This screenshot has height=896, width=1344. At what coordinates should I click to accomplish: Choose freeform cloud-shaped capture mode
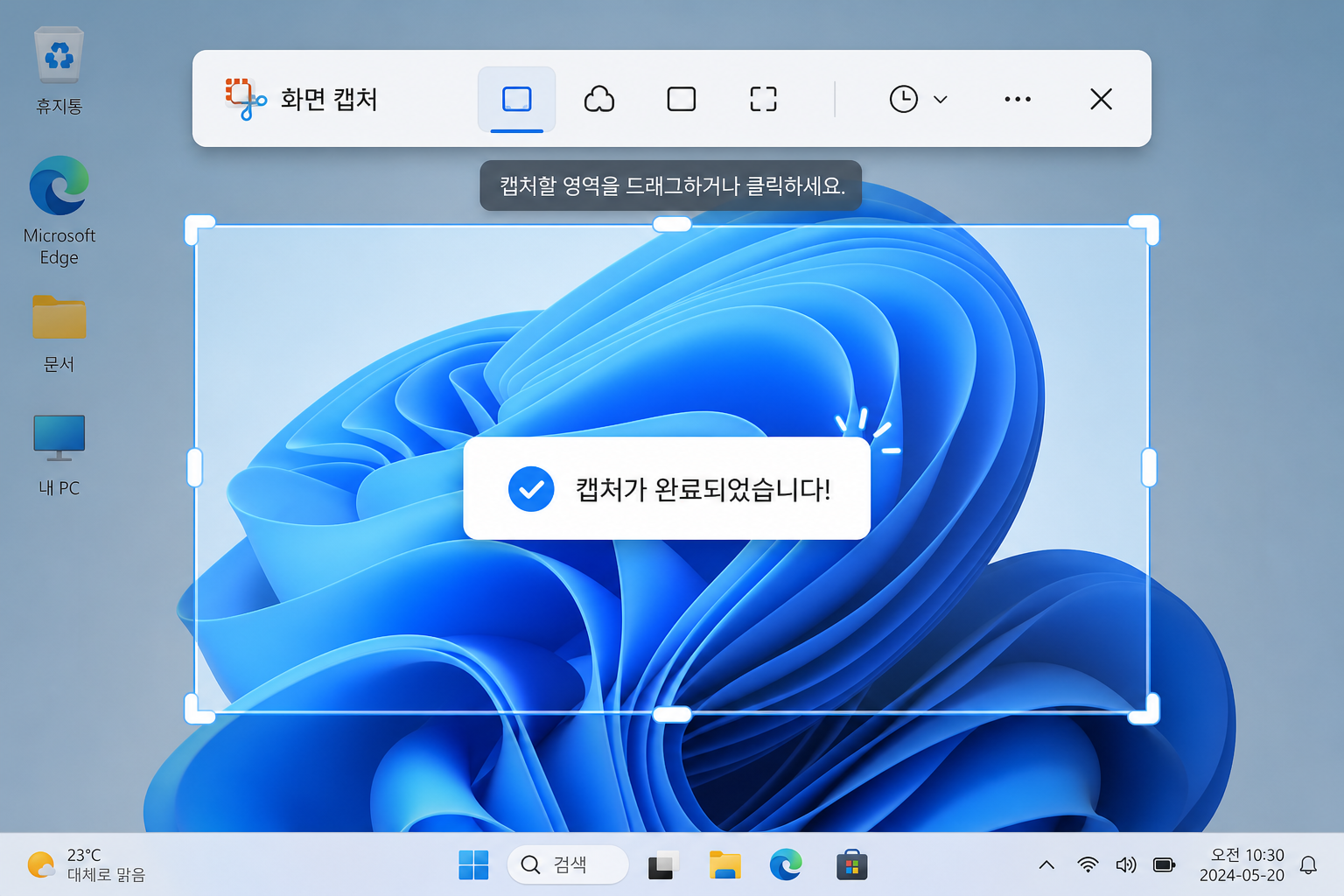coord(598,99)
